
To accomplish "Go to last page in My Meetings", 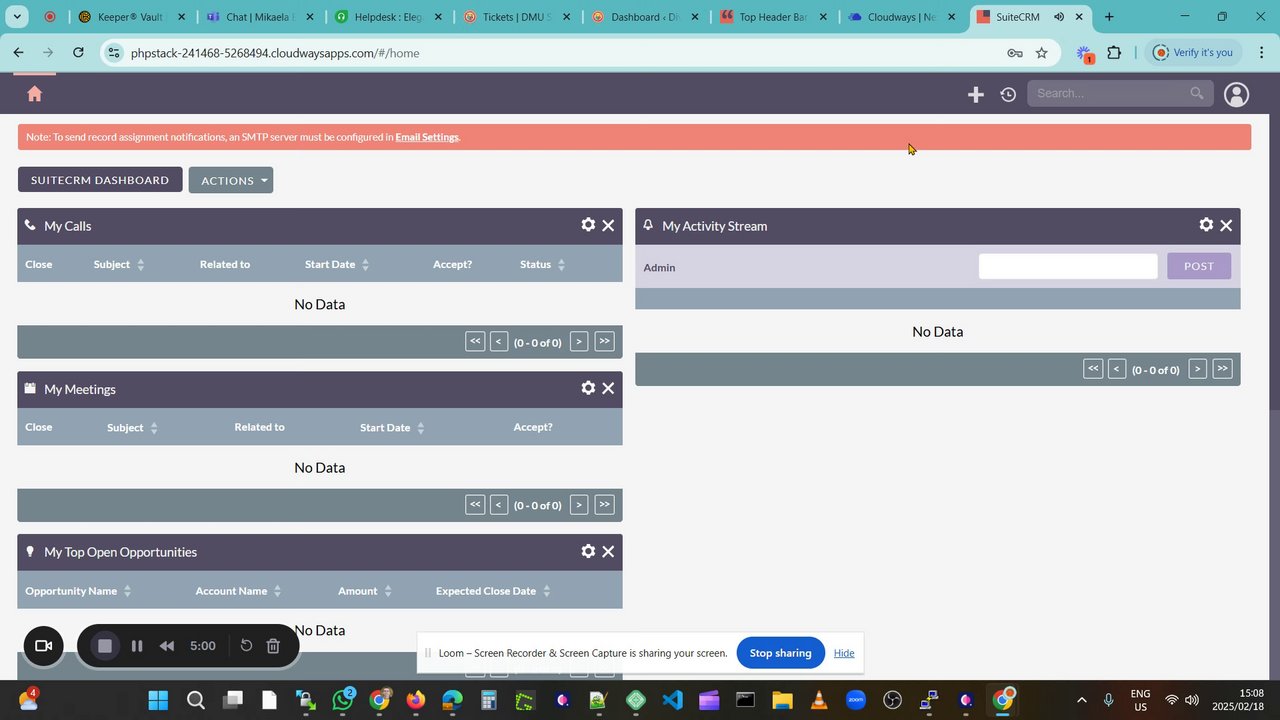I will 604,504.
